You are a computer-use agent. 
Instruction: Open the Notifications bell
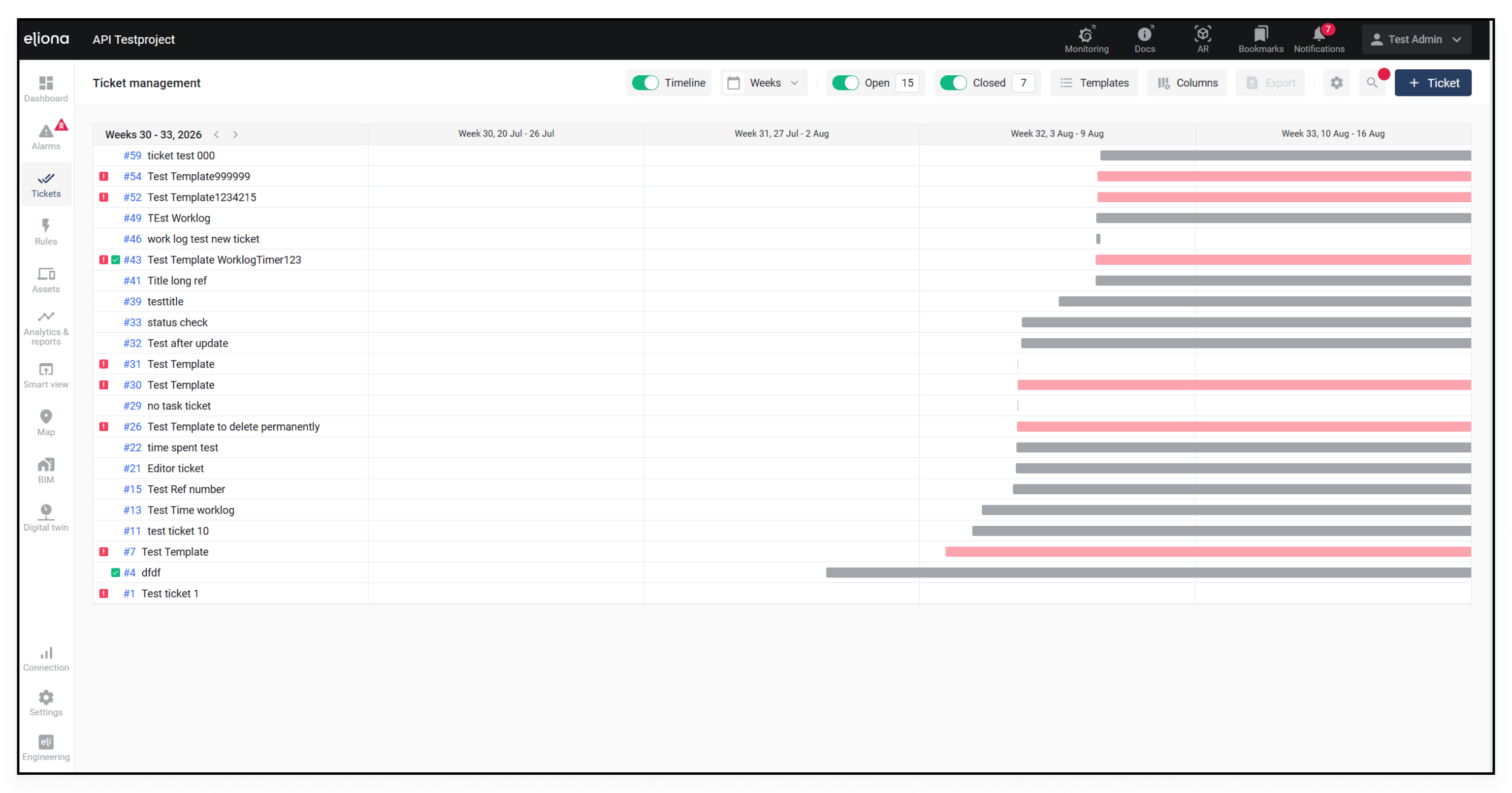(1319, 39)
